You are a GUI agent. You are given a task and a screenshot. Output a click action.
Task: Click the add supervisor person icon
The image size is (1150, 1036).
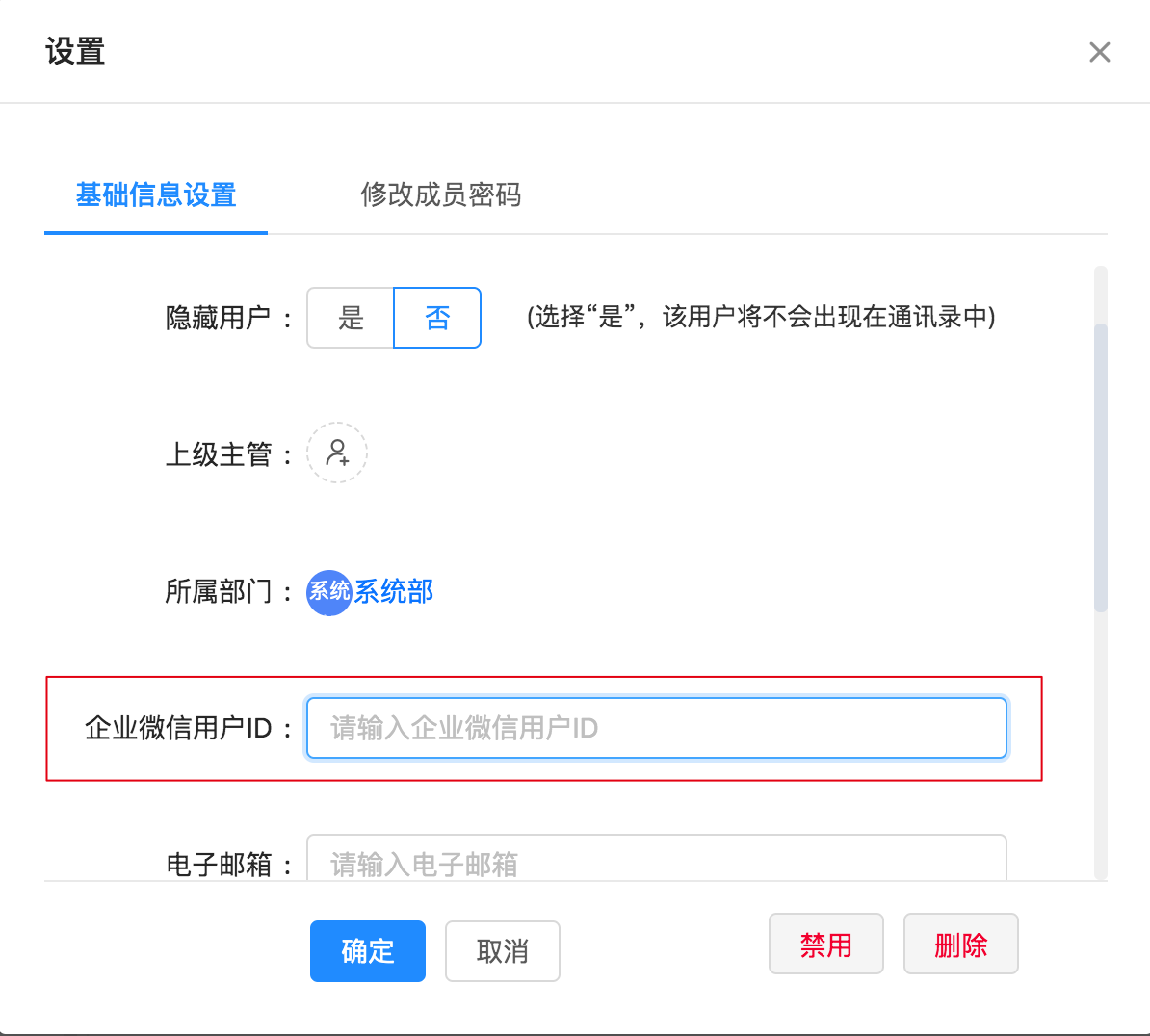pos(337,453)
